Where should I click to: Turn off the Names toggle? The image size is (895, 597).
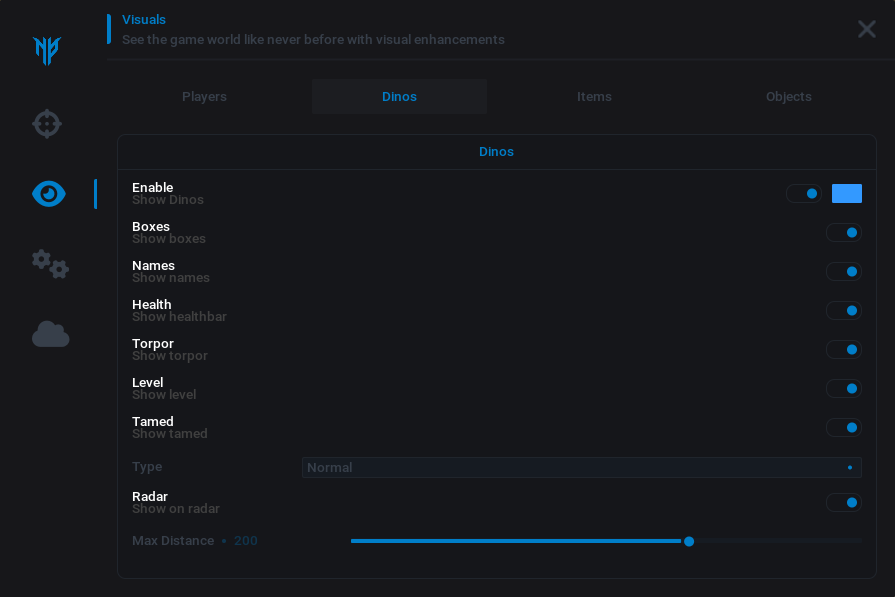click(x=843, y=272)
